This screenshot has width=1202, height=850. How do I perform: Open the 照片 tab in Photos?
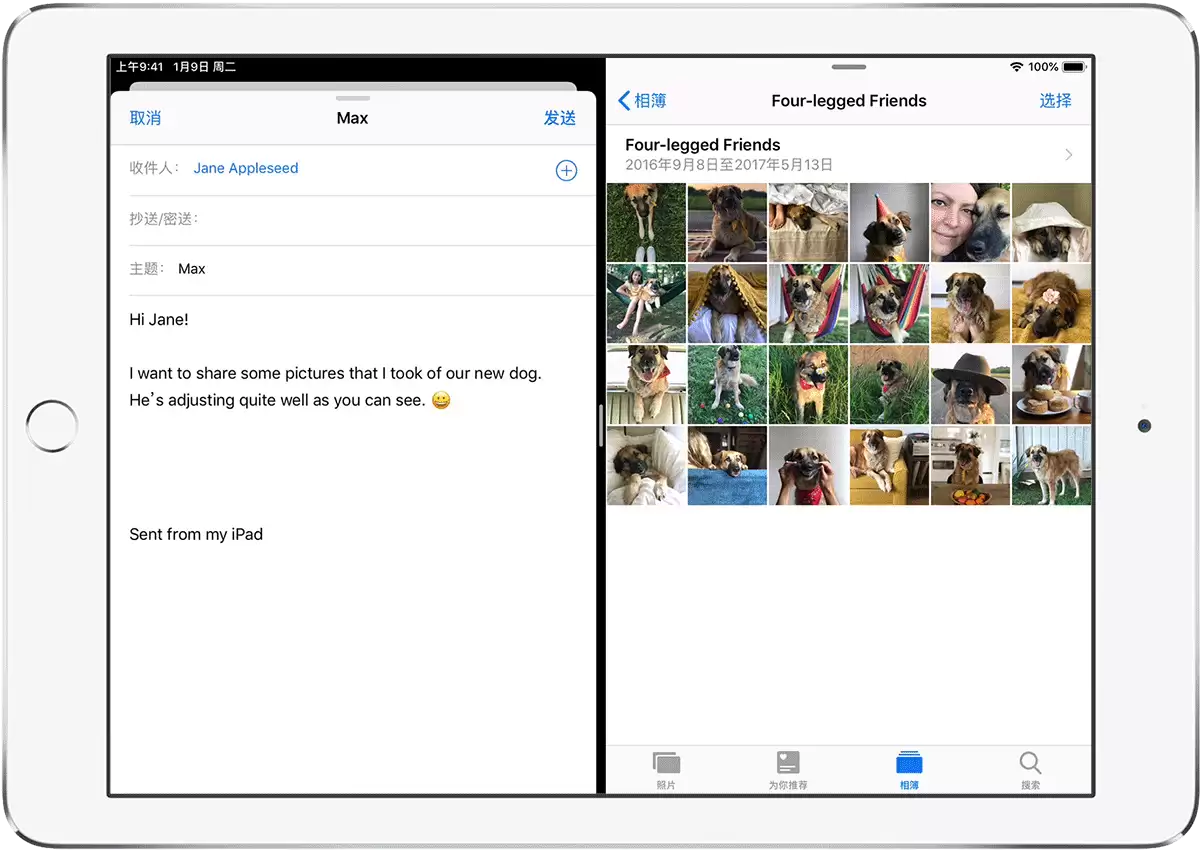point(666,771)
